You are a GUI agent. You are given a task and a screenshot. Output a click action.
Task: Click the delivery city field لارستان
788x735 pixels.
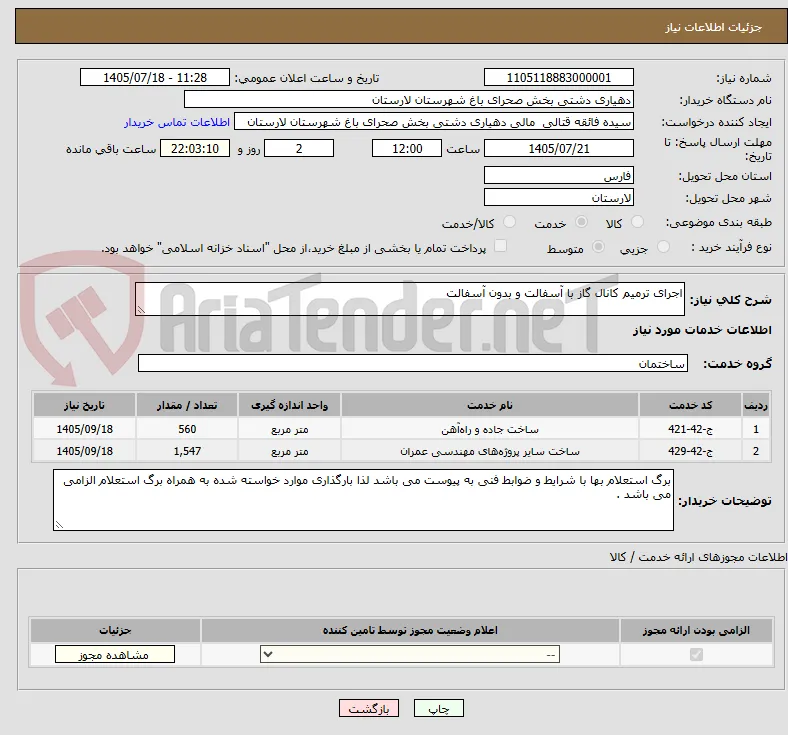point(558,197)
